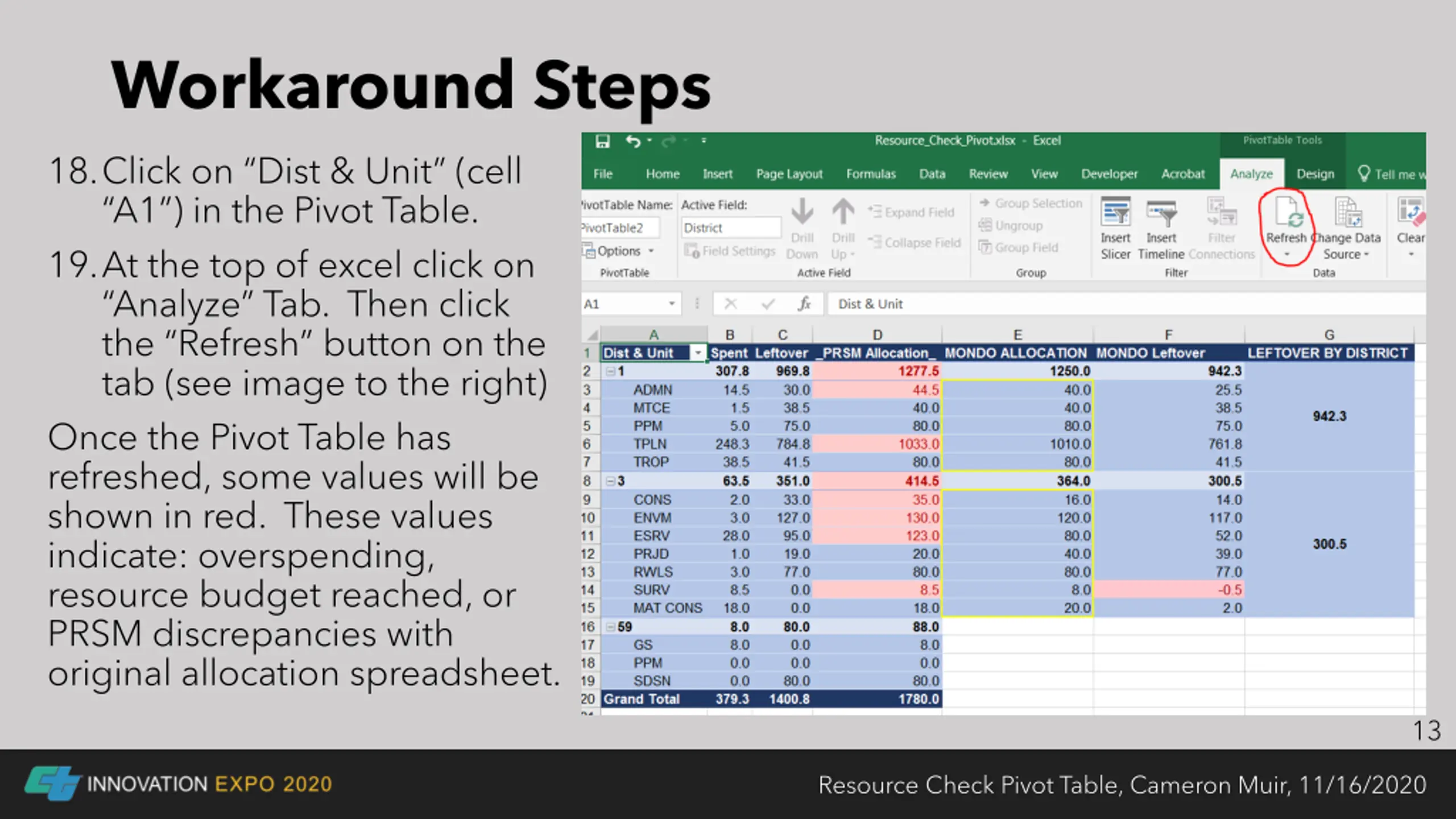The height and width of the screenshot is (819, 1456).
Task: Click the Active Field box showing District
Action: [x=731, y=228]
